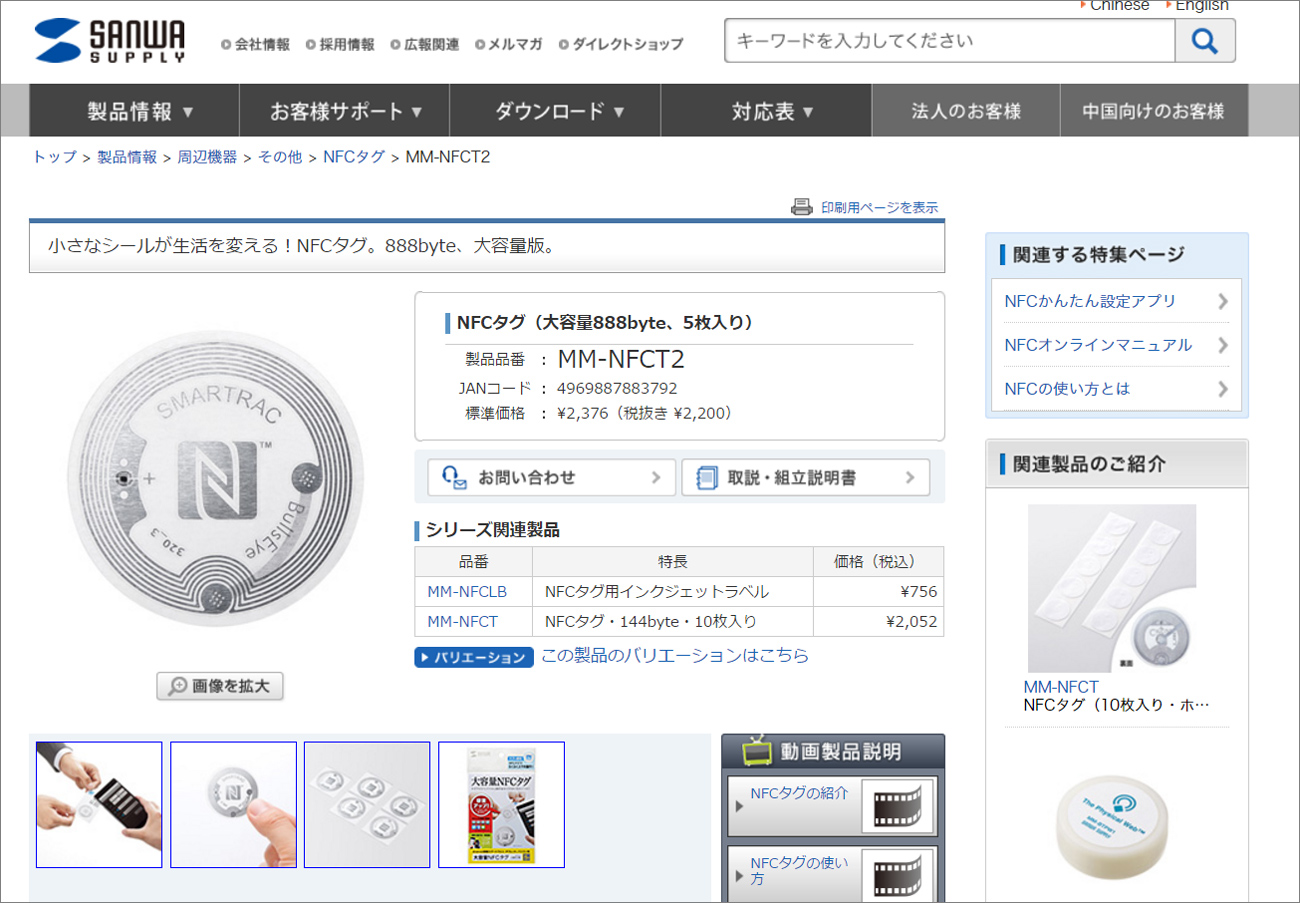Click the printer icon for print view

[x=802, y=207]
